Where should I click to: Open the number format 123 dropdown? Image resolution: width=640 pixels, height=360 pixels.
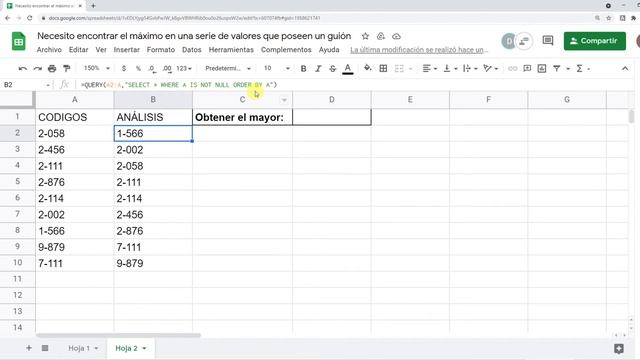[184, 69]
